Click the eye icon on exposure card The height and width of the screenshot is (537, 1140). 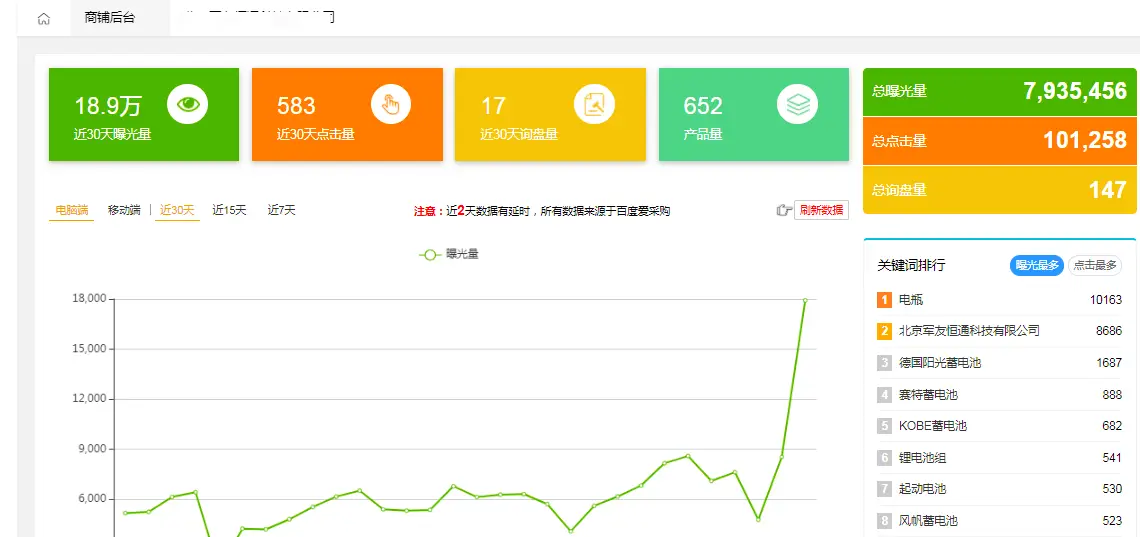coord(188,104)
